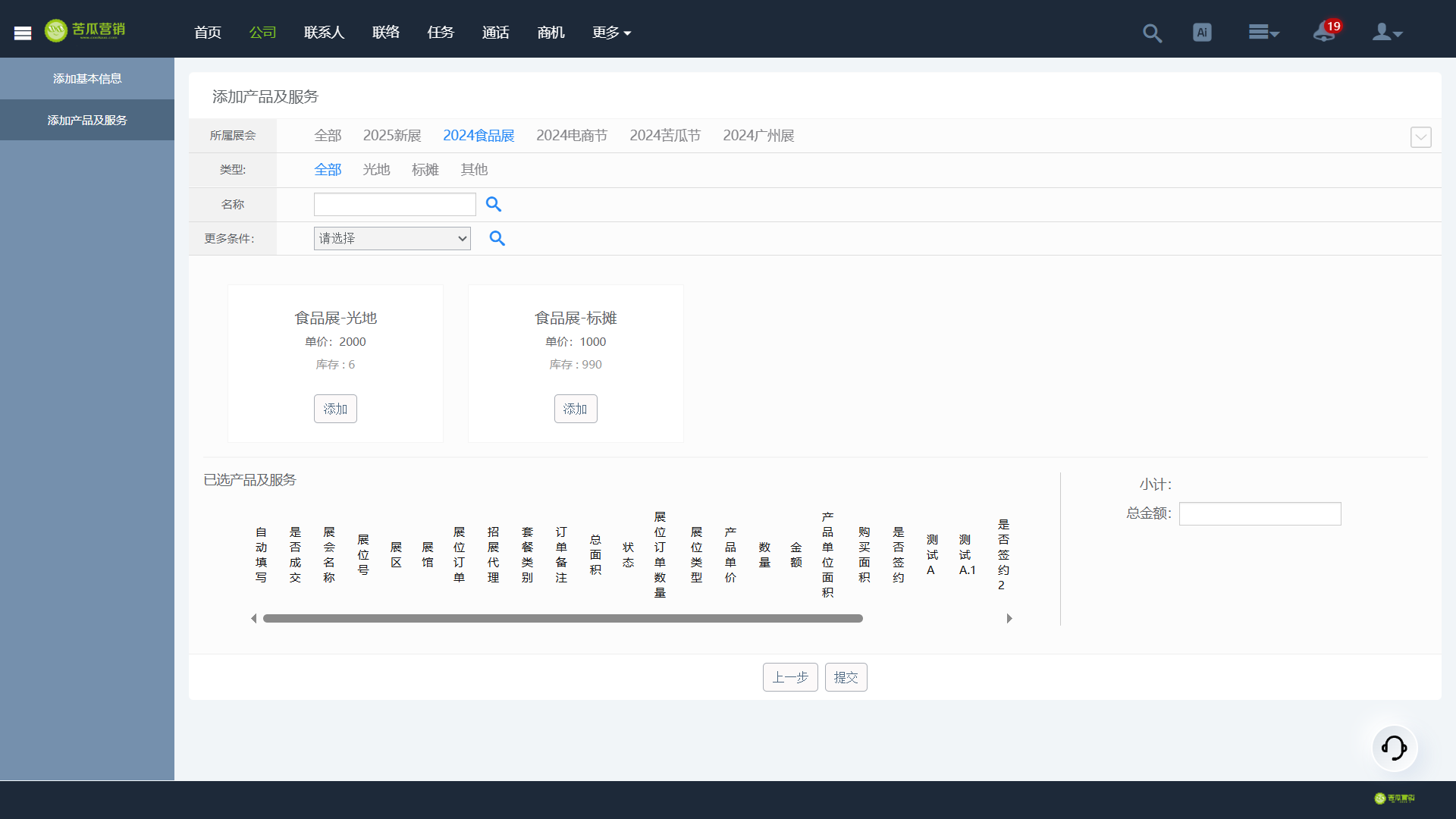Select 光地 type filter
1456x819 pixels.
tap(376, 170)
